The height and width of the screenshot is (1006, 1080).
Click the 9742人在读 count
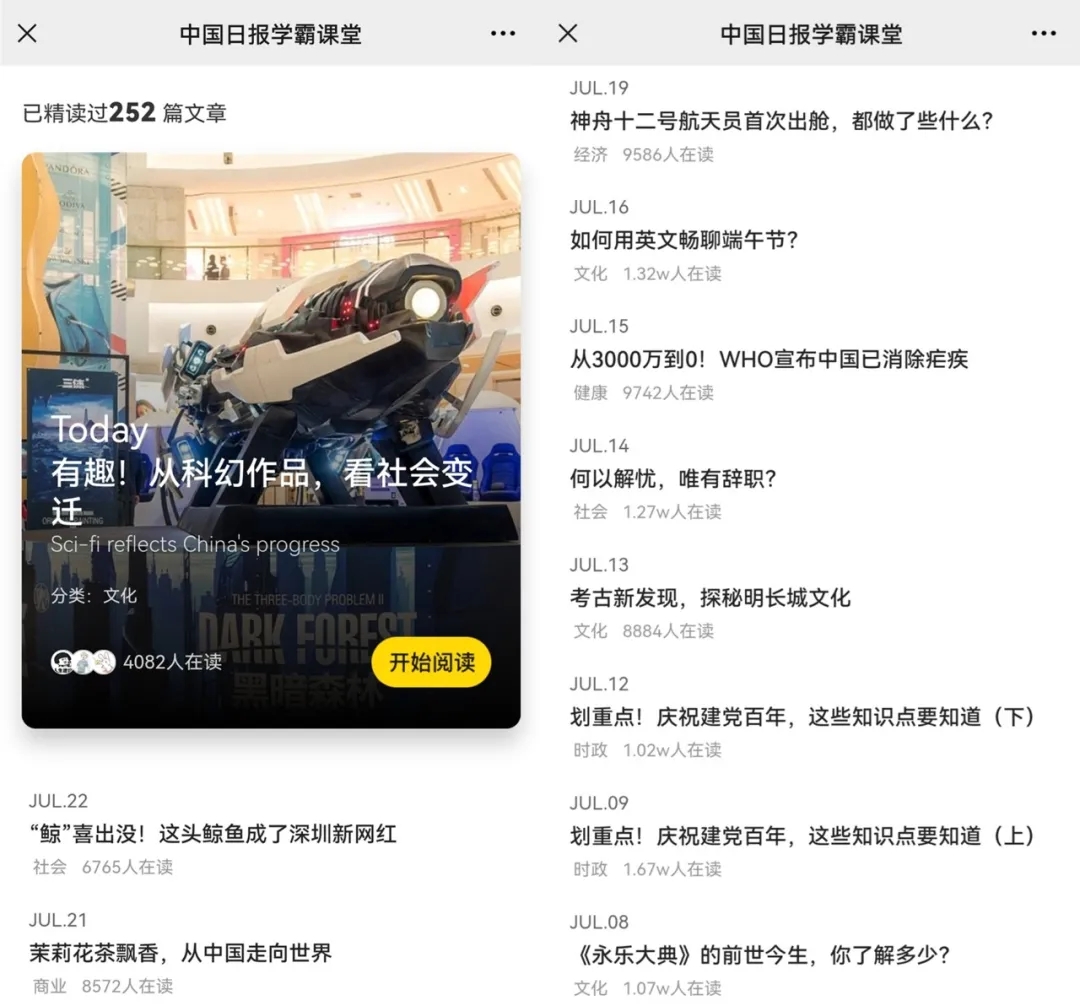coord(668,392)
